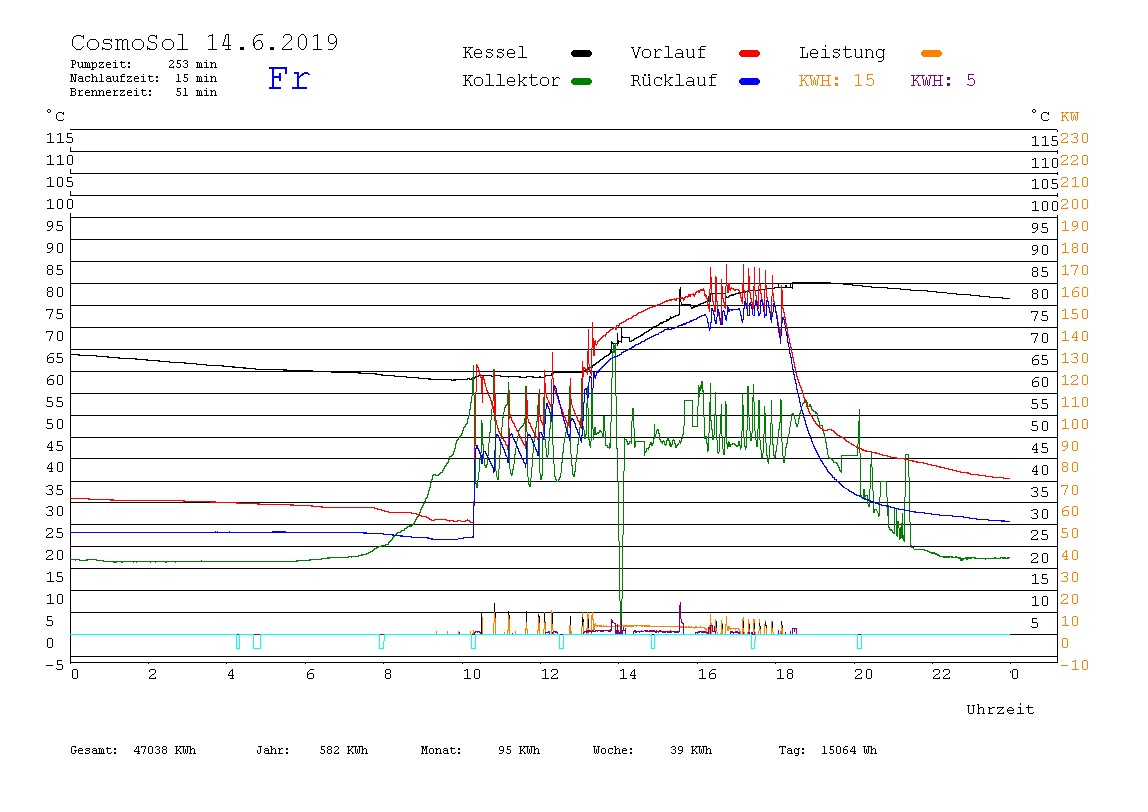Click the "Brennerzeit:" label

(x=111, y=92)
